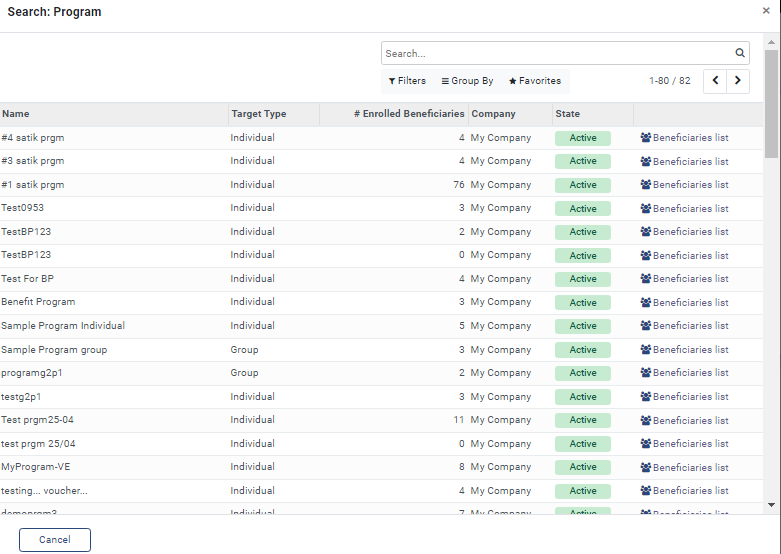This screenshot has width=781, height=554.
Task: Click the magnifying glass search icon
Action: tap(740, 53)
